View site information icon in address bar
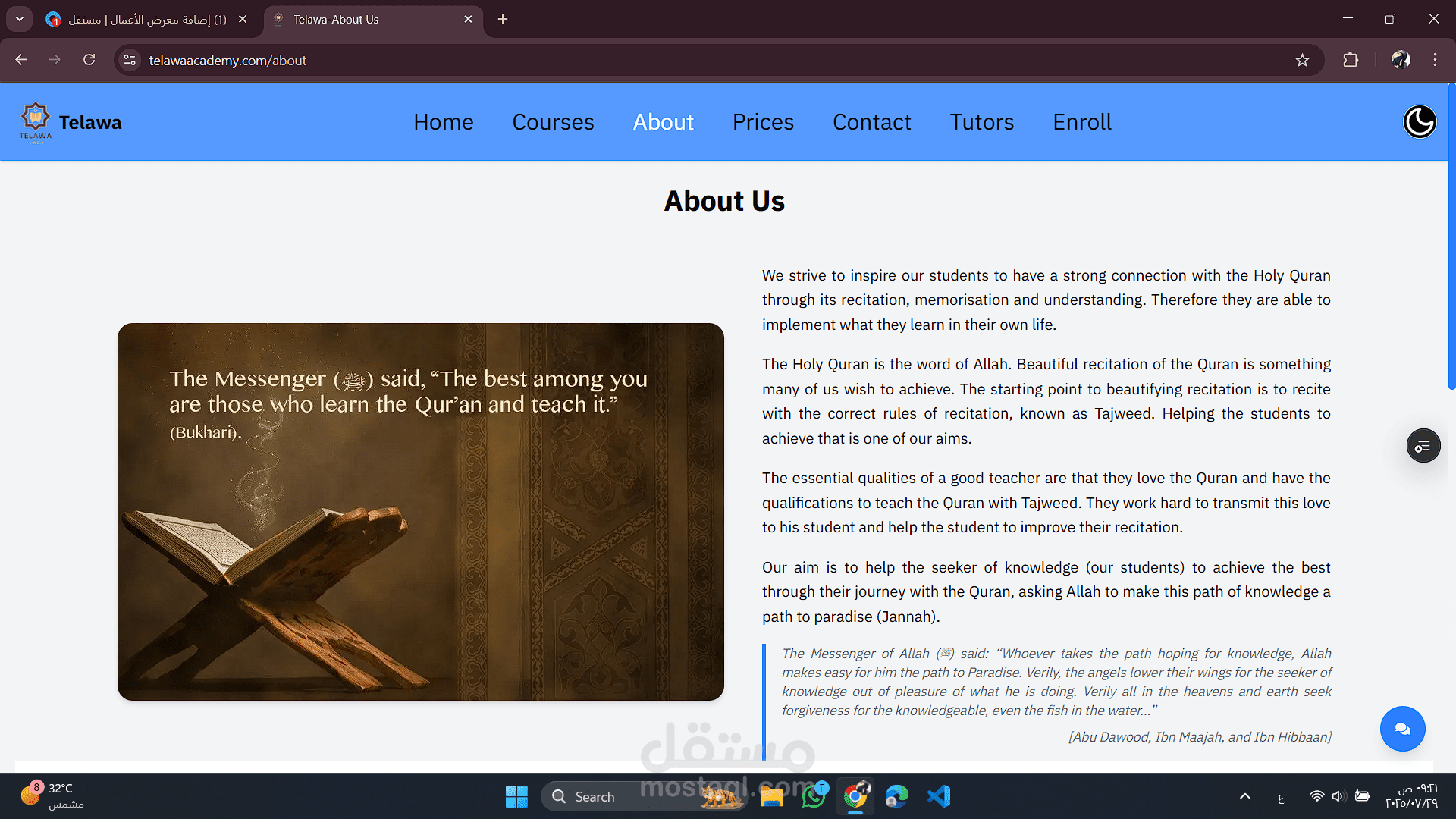Image resolution: width=1456 pixels, height=819 pixels. pyautogui.click(x=130, y=60)
